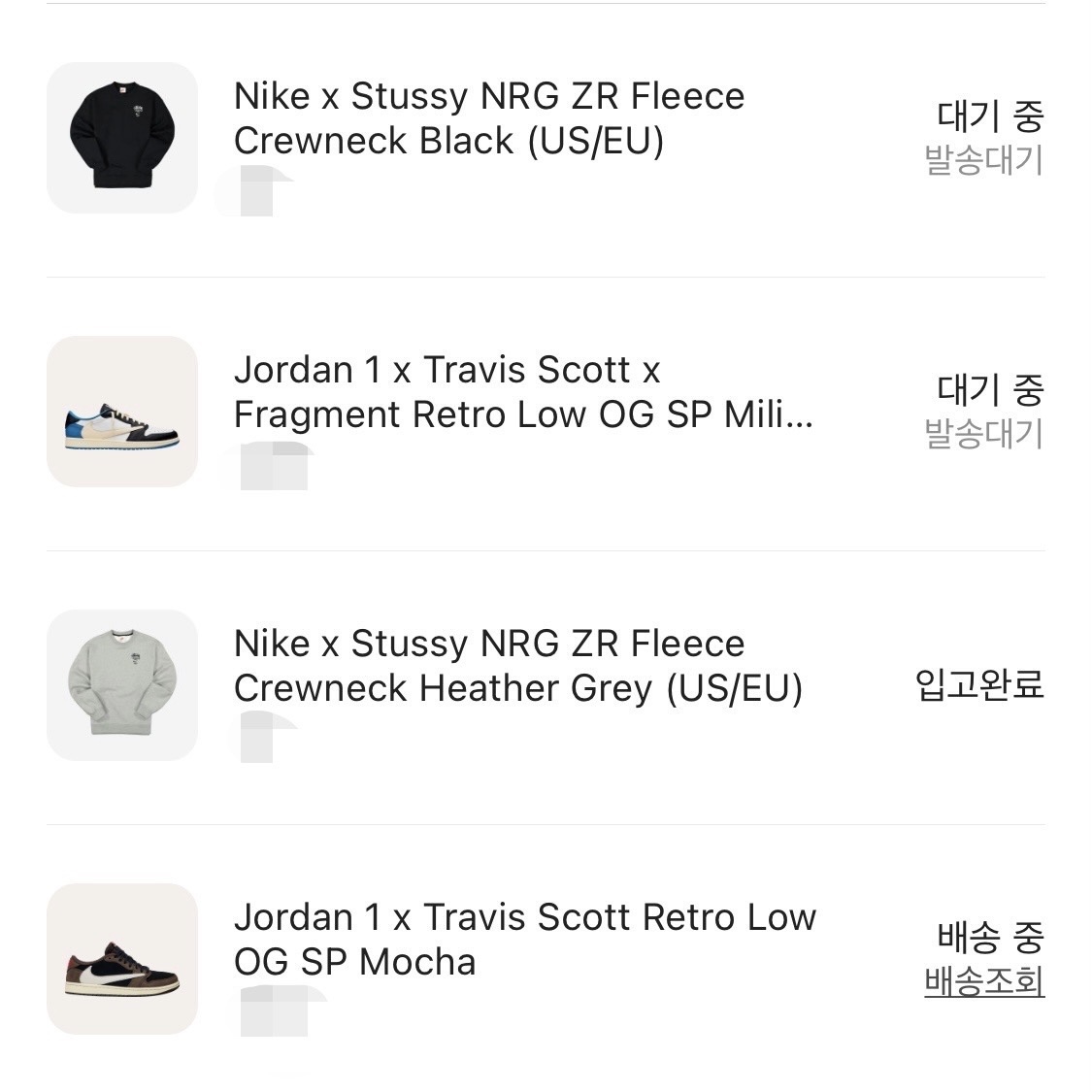Open Nike x Stussy Crewneck Black title
Screen dimensions: 1092x1092
(489, 118)
